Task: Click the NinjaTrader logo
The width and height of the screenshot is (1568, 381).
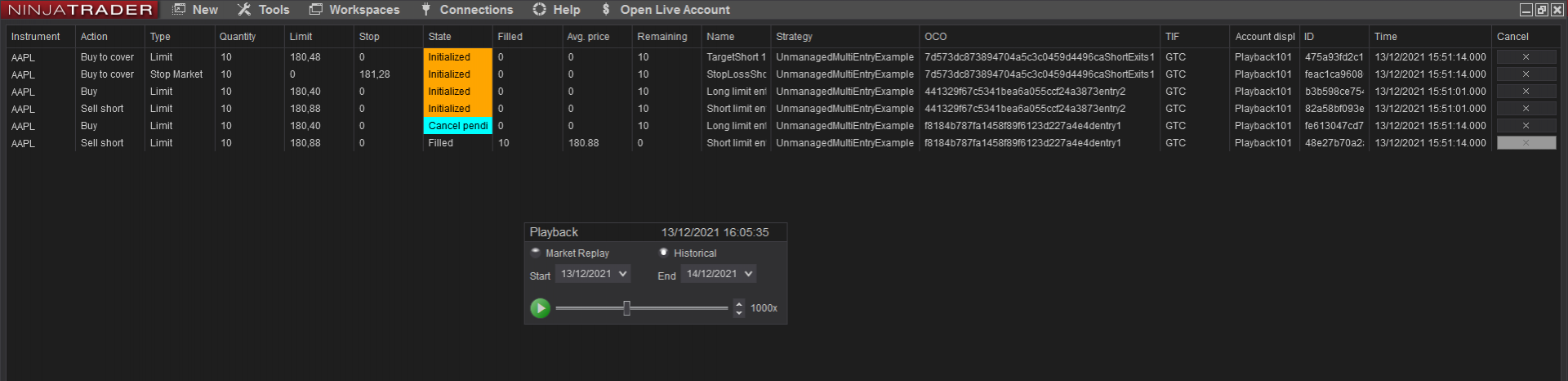Action: pos(80,10)
